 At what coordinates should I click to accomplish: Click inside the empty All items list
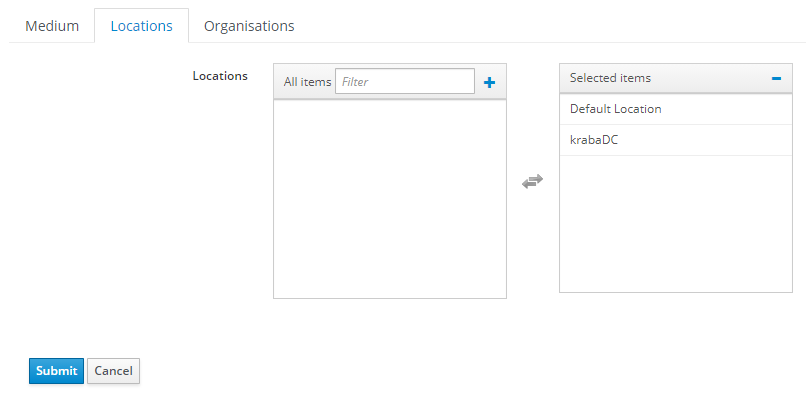390,198
